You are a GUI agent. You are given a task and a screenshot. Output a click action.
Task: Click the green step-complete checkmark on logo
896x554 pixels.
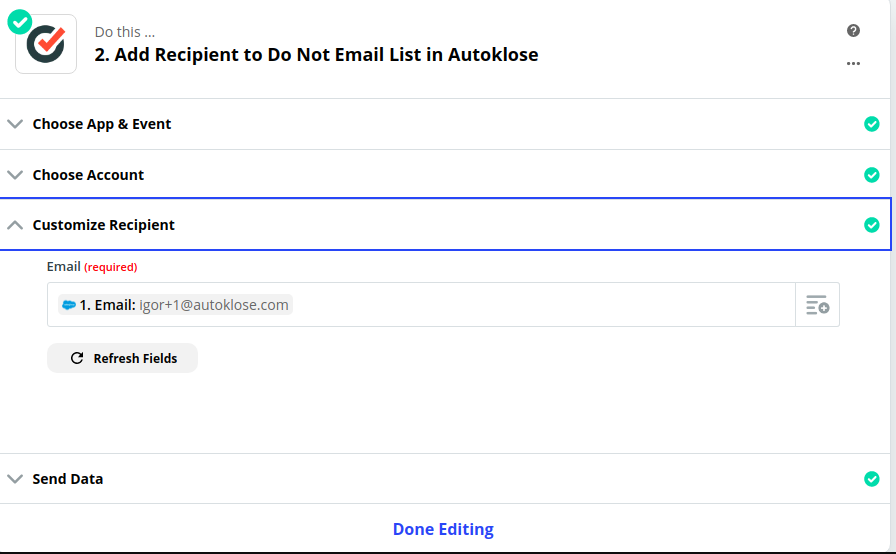[x=19, y=22]
